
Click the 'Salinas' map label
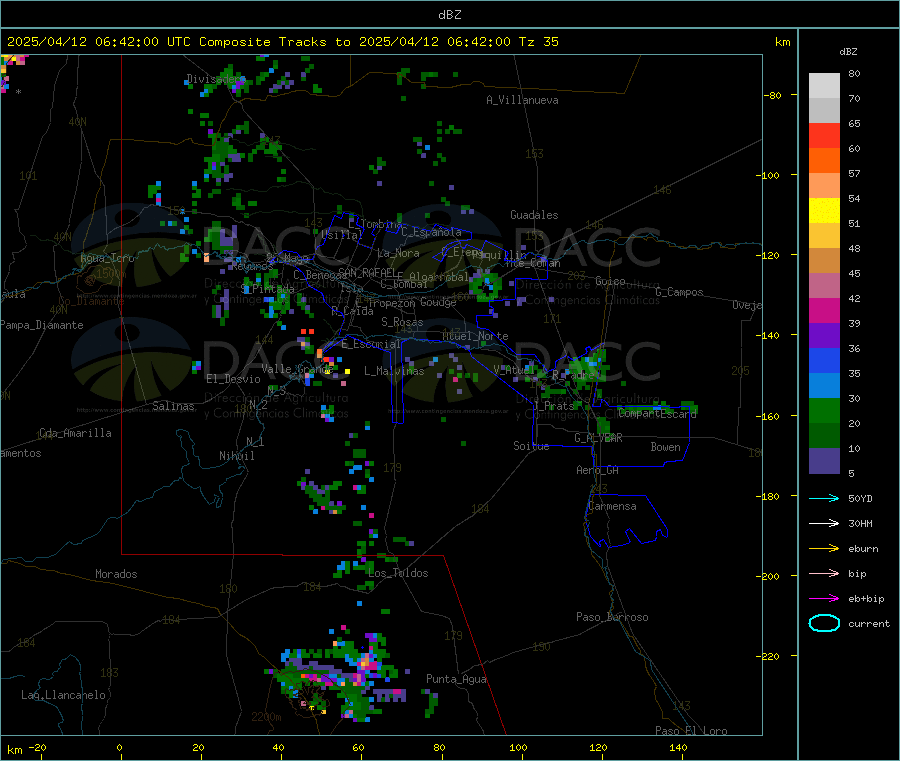pos(173,406)
